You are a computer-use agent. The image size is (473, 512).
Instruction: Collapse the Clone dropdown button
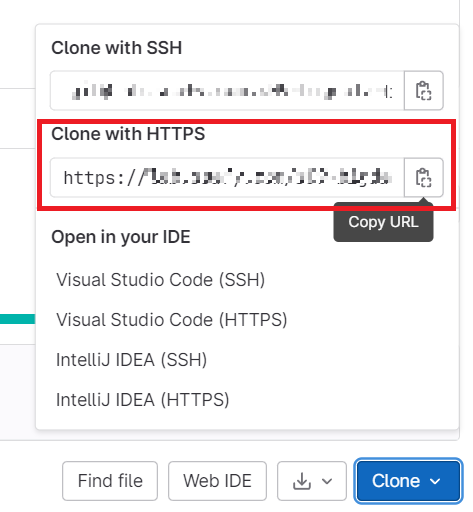408,481
